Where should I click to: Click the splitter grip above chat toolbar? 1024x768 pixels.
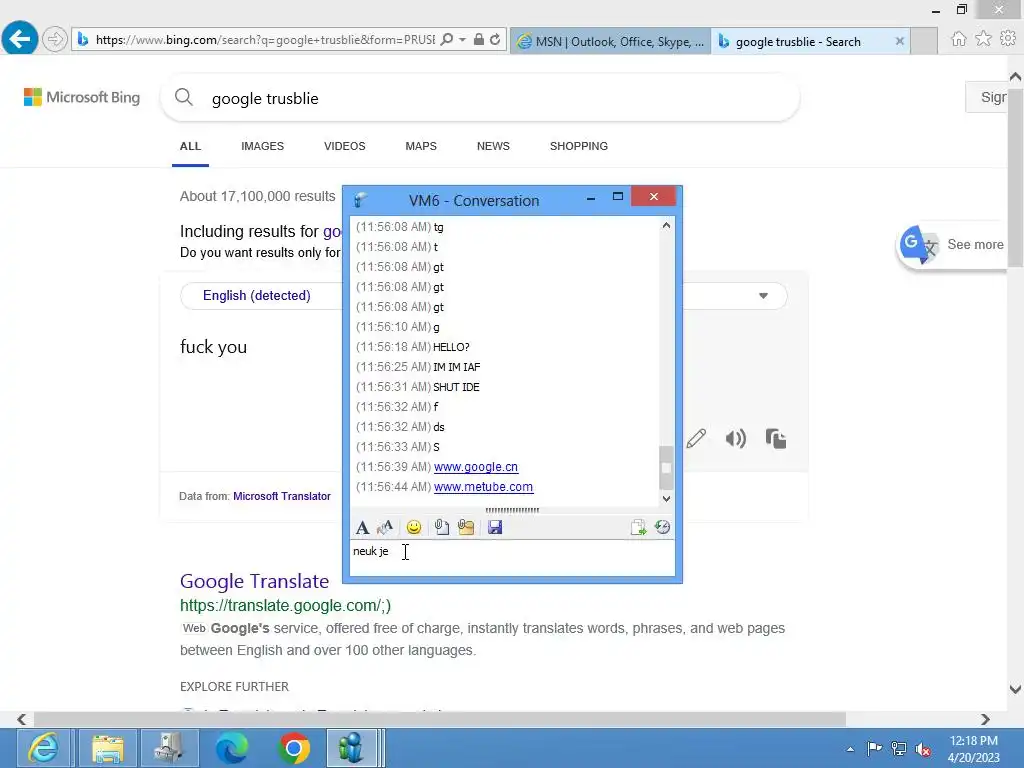tap(513, 510)
